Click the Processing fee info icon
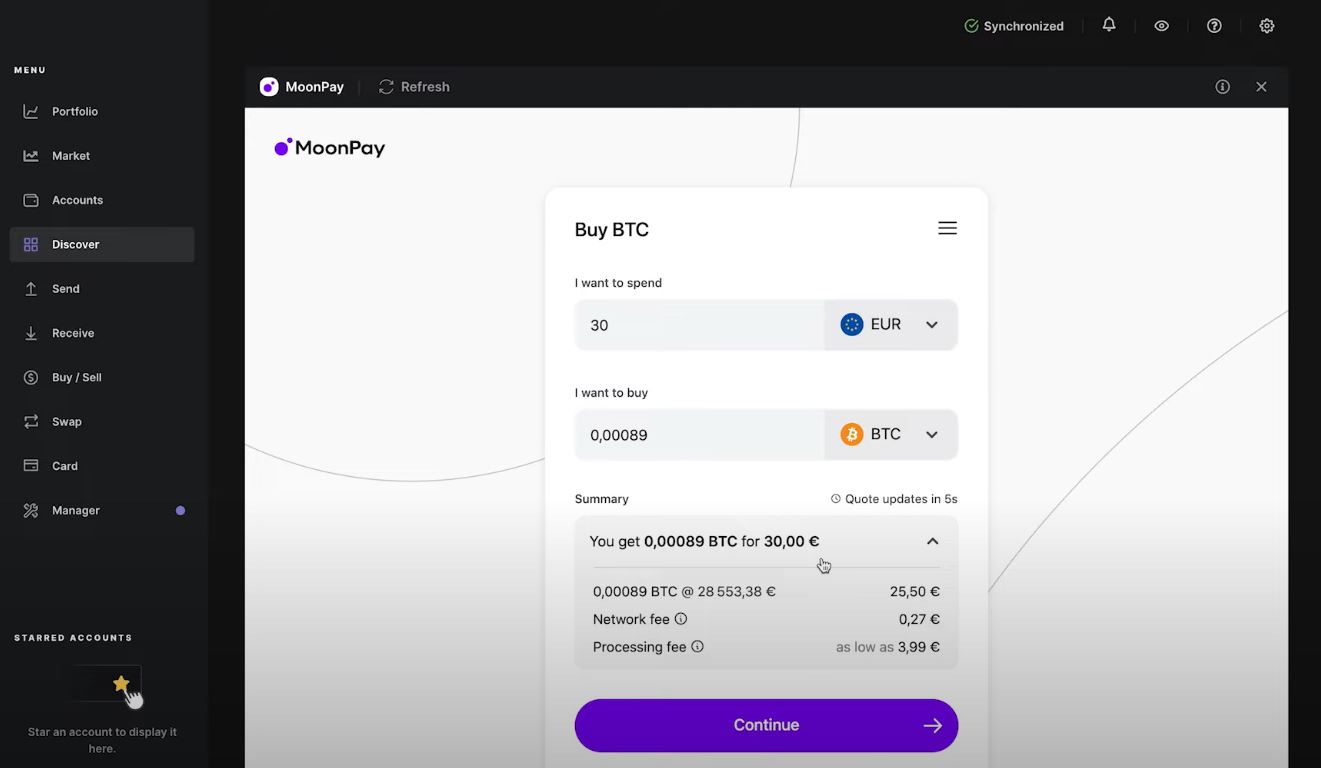The height and width of the screenshot is (768, 1321). tap(698, 647)
